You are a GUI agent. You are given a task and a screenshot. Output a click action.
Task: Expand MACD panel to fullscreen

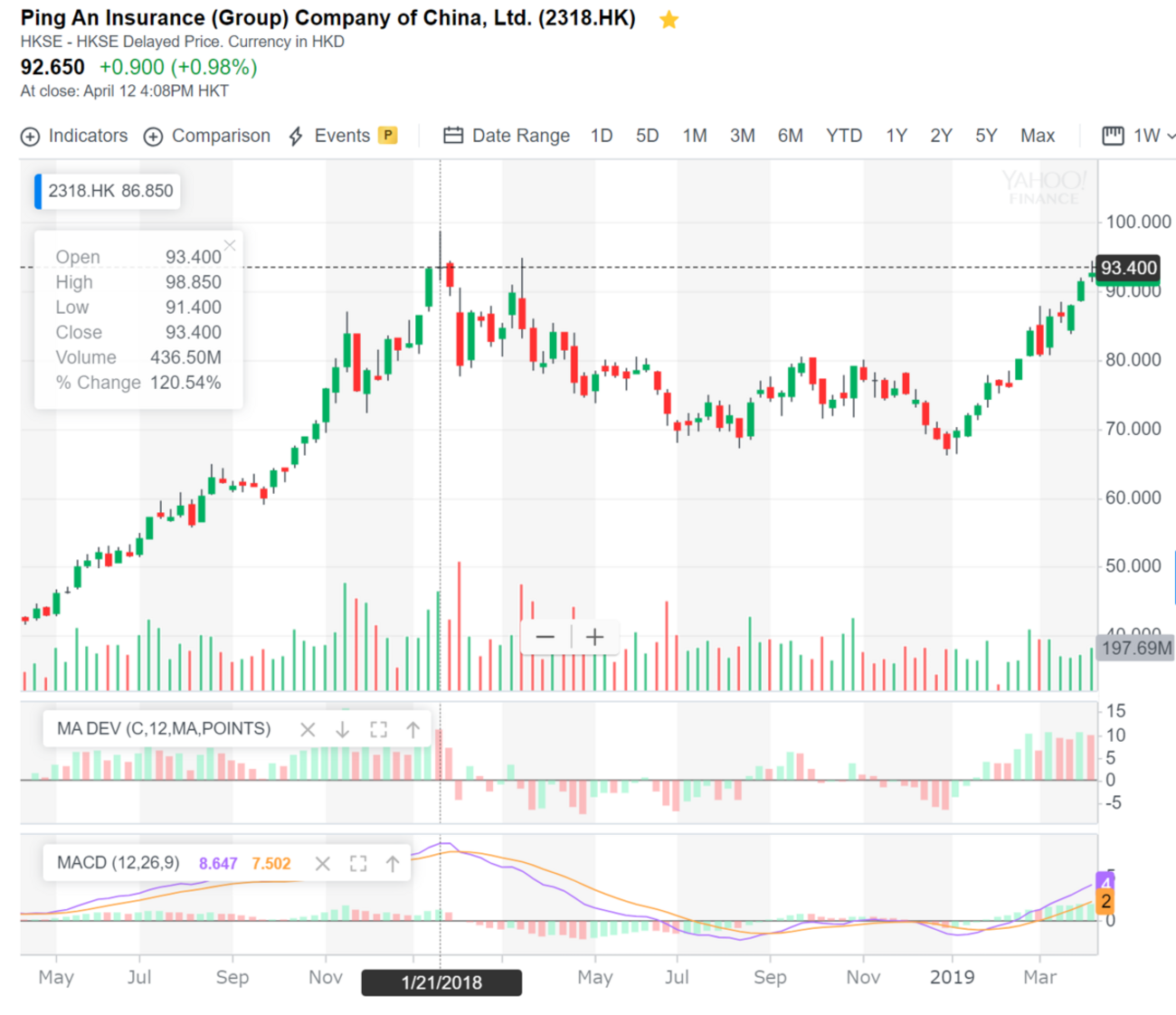pos(358,863)
